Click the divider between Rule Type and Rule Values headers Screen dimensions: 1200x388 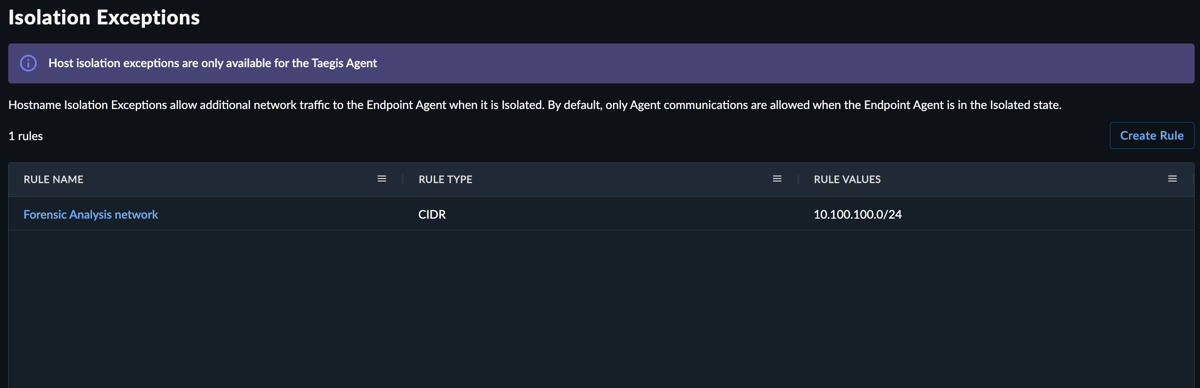[x=798, y=180]
